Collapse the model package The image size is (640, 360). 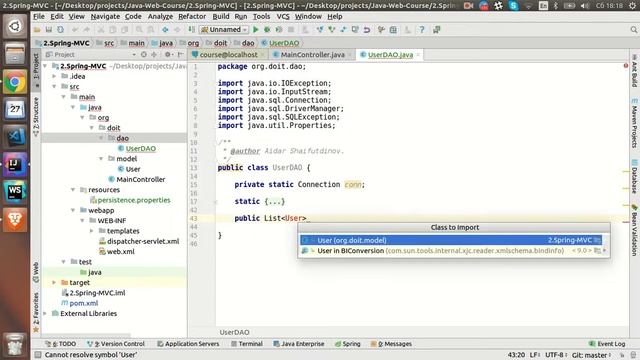(x=101, y=159)
